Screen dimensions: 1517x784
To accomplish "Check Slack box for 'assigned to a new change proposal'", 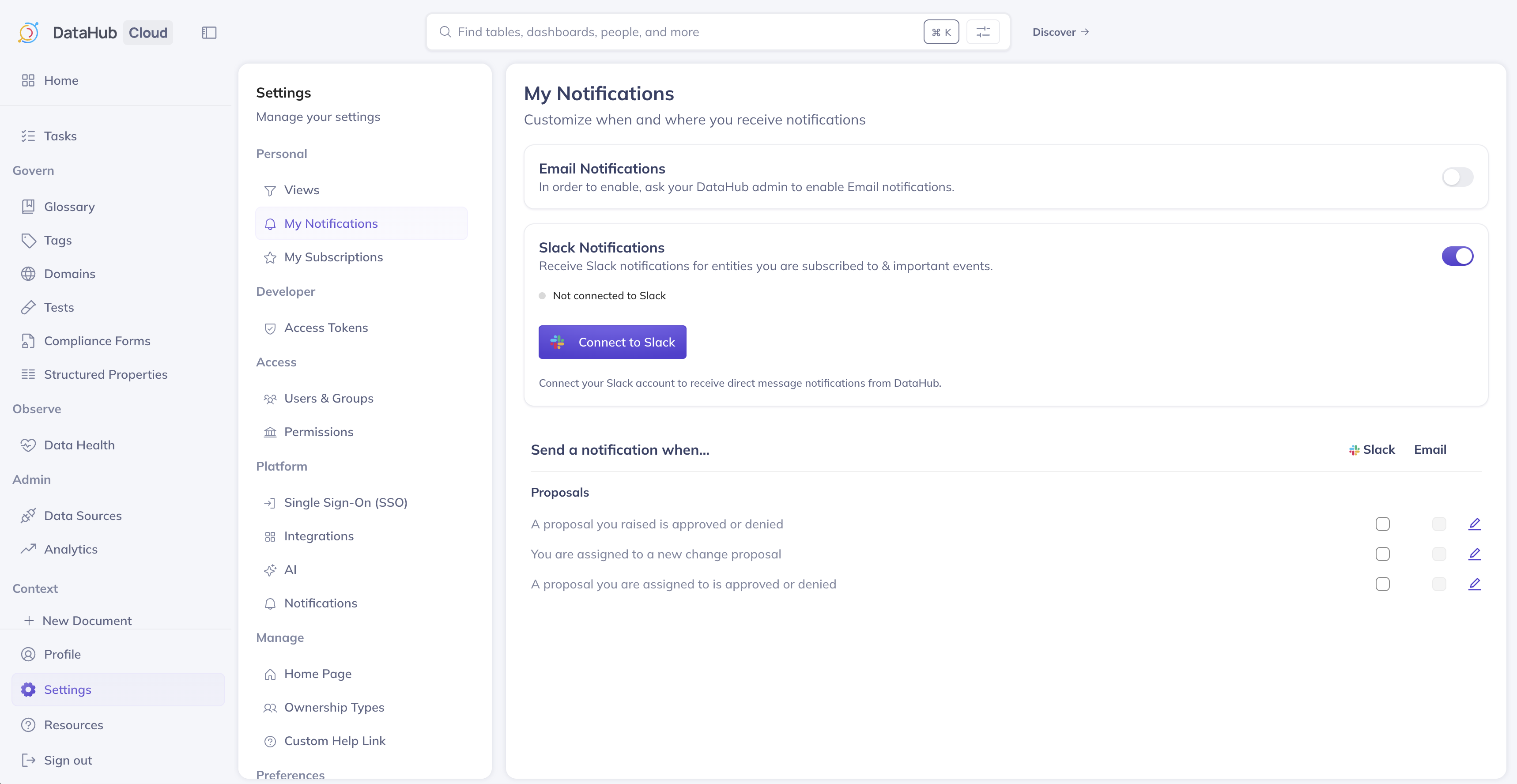I will 1382,554.
